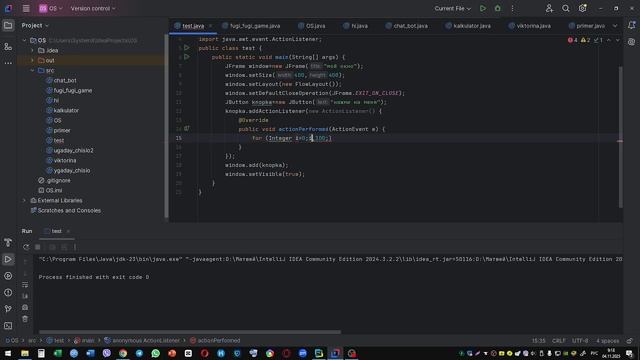This screenshot has width=640, height=360.
Task: Click gutter run icon beside main method
Action: click(187, 57)
